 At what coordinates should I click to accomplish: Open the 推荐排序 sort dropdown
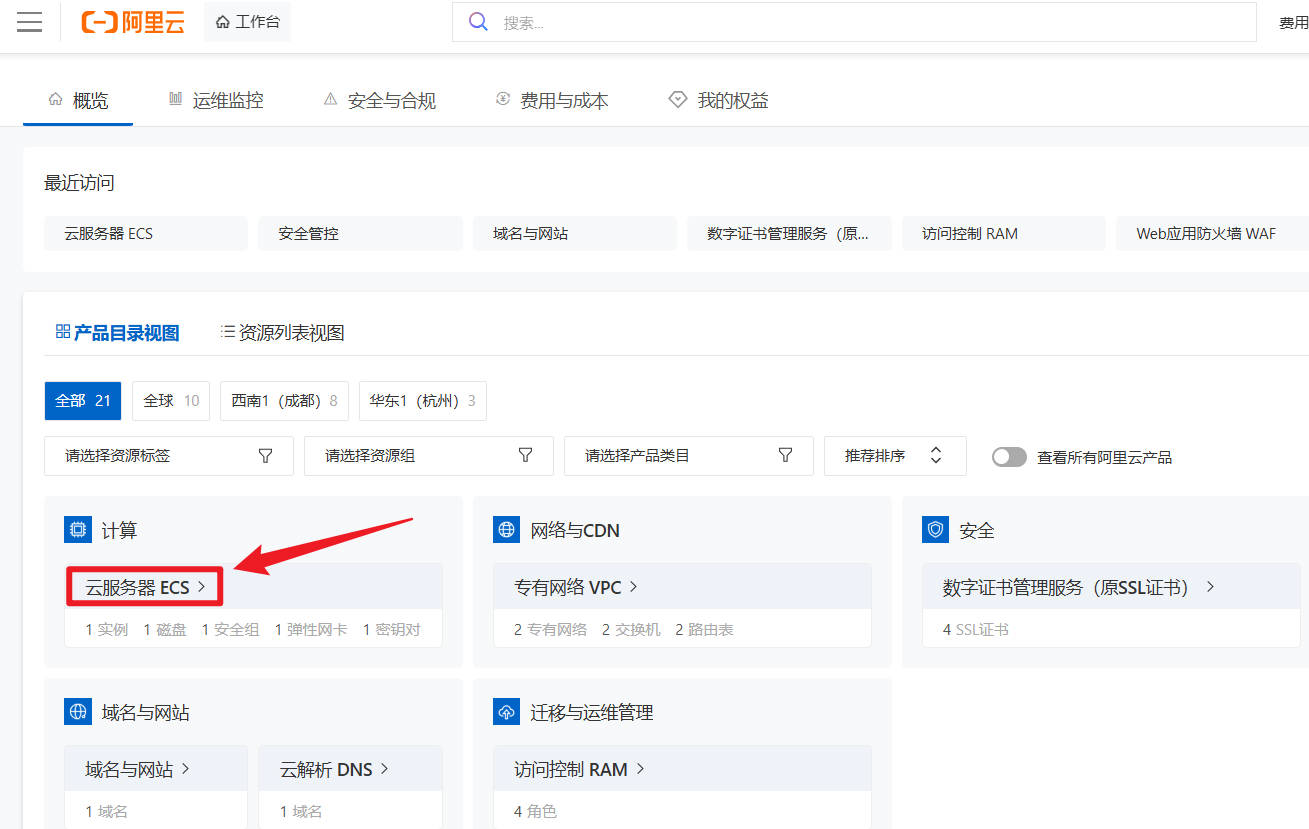pyautogui.click(x=894, y=456)
